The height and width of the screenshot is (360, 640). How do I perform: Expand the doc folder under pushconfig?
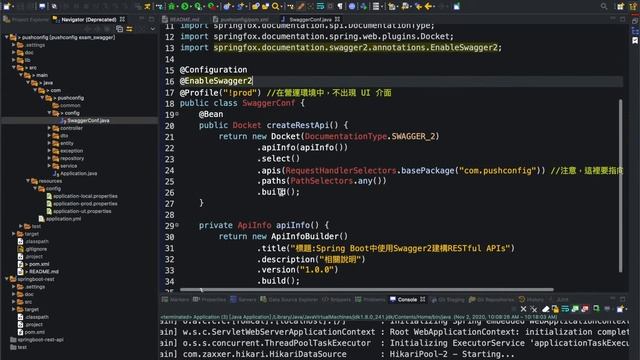click(x=13, y=52)
